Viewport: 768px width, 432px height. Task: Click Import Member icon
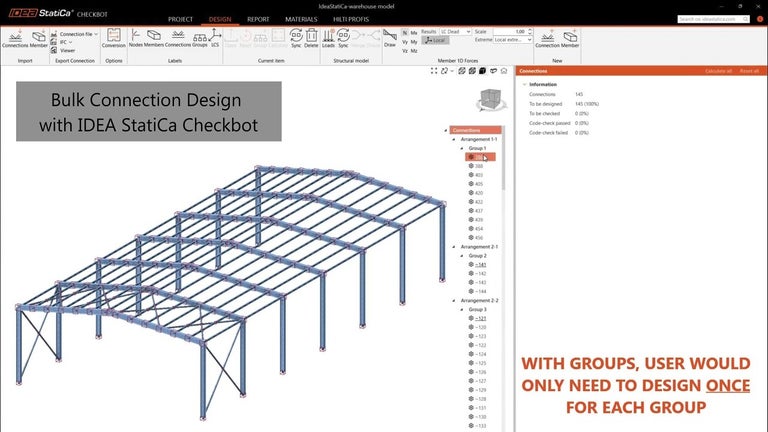(39, 39)
